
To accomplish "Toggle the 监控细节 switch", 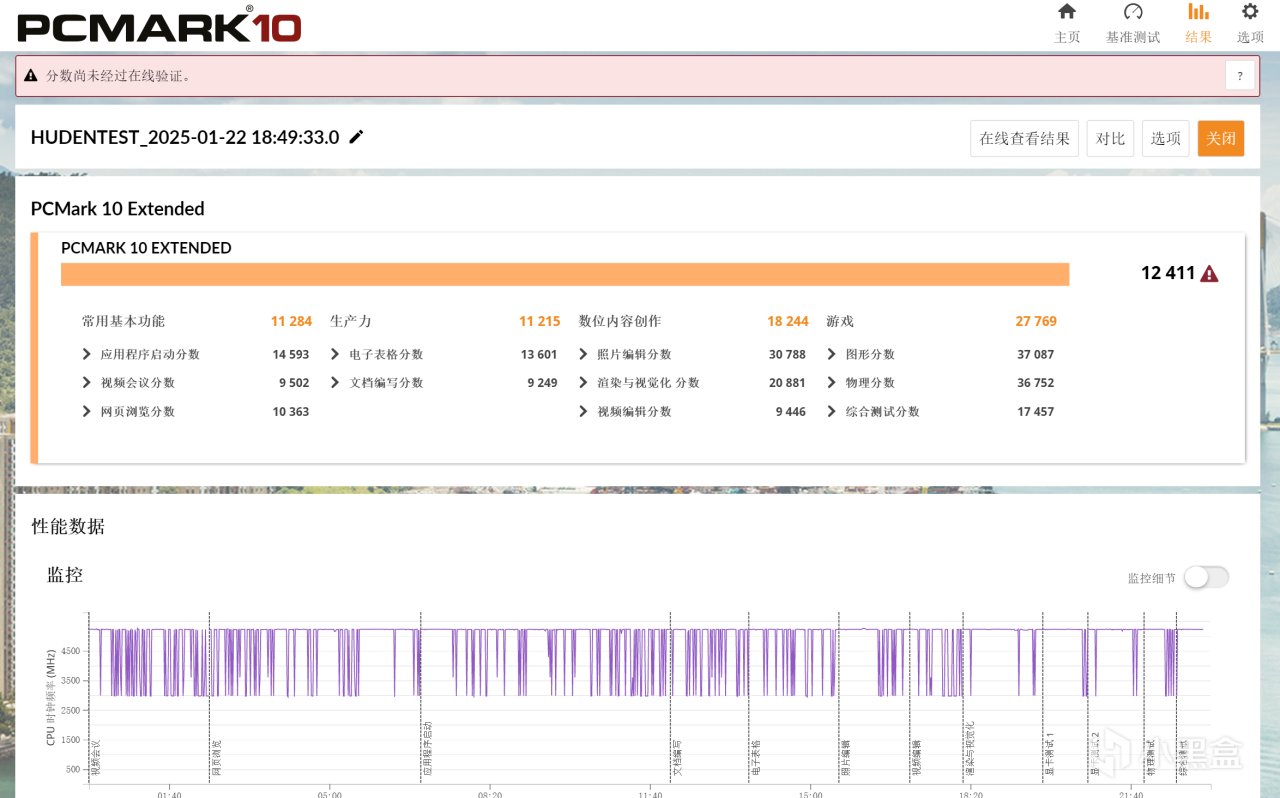I will [x=1206, y=577].
